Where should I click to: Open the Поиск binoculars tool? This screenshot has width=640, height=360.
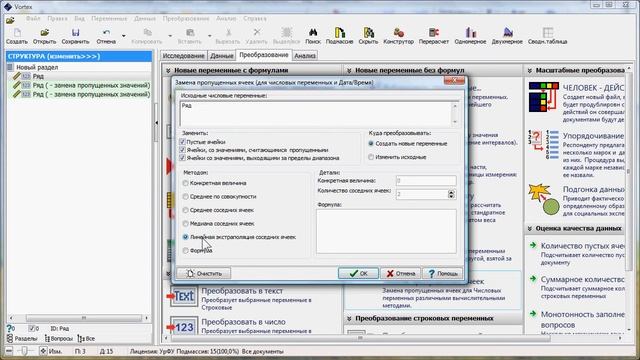(x=313, y=32)
